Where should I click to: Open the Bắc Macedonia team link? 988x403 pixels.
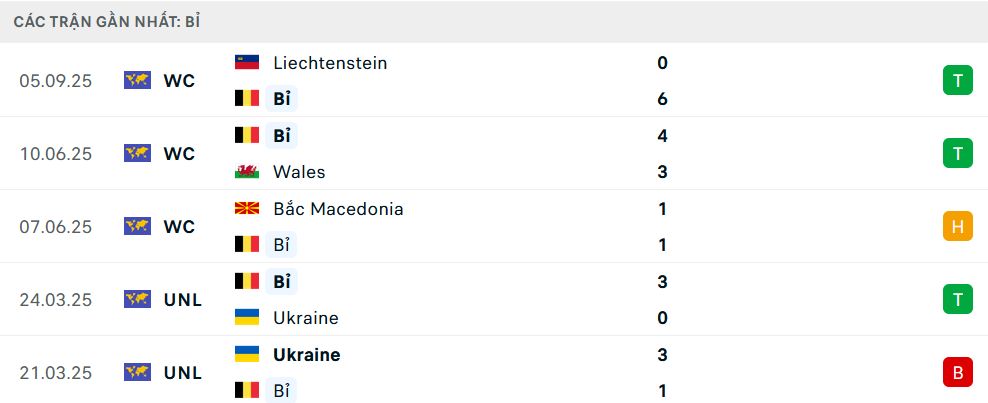pyautogui.click(x=338, y=209)
